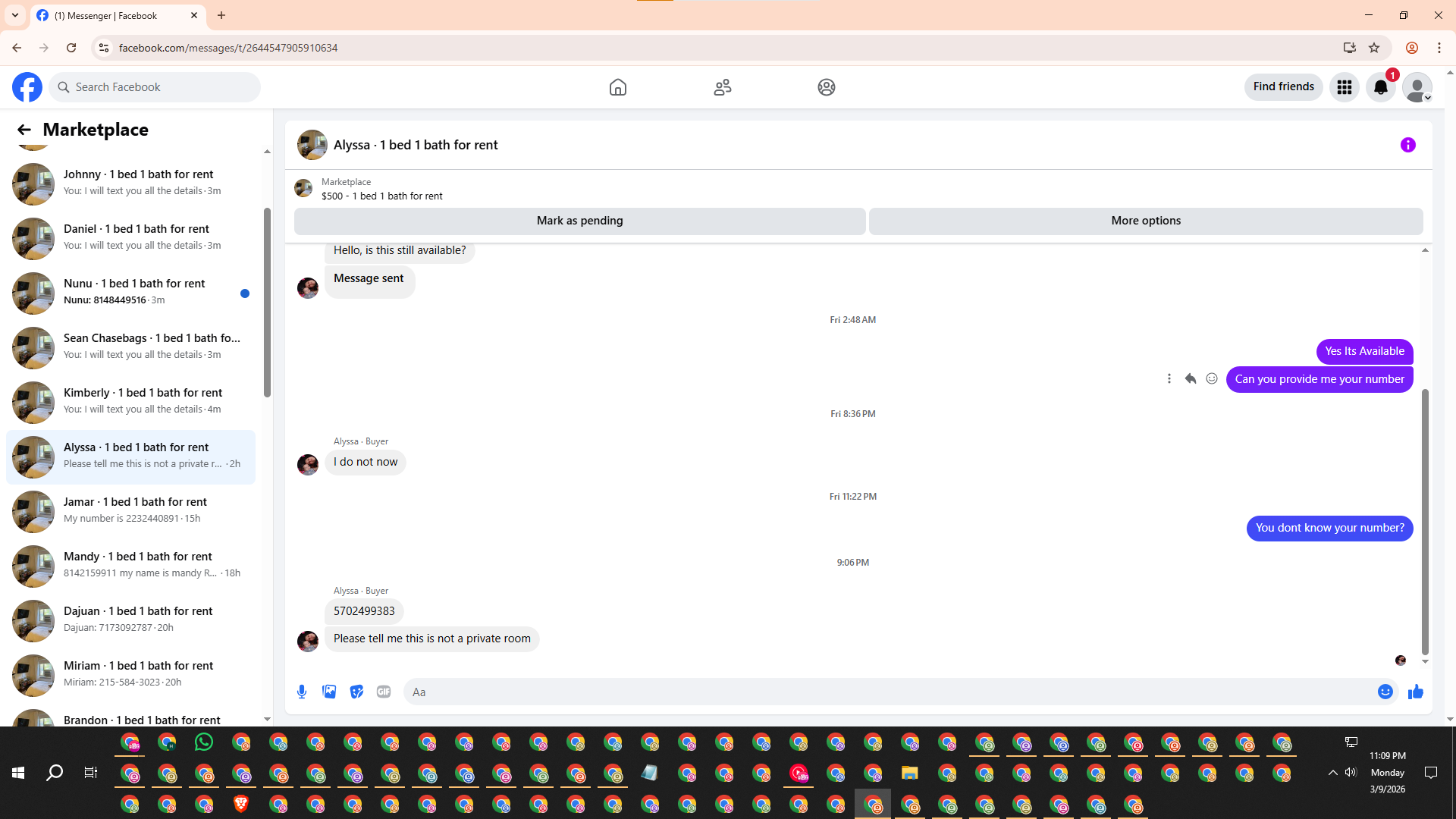Attach a file using the photo icon

coord(329,692)
